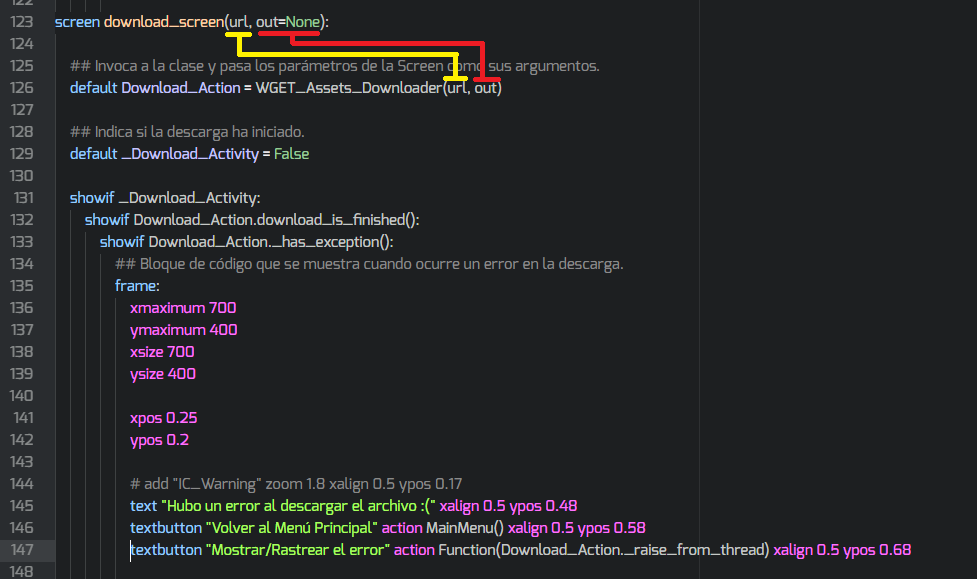Select line number 126 in the gutter
Viewport: 977px width, 579px height.
(22, 88)
